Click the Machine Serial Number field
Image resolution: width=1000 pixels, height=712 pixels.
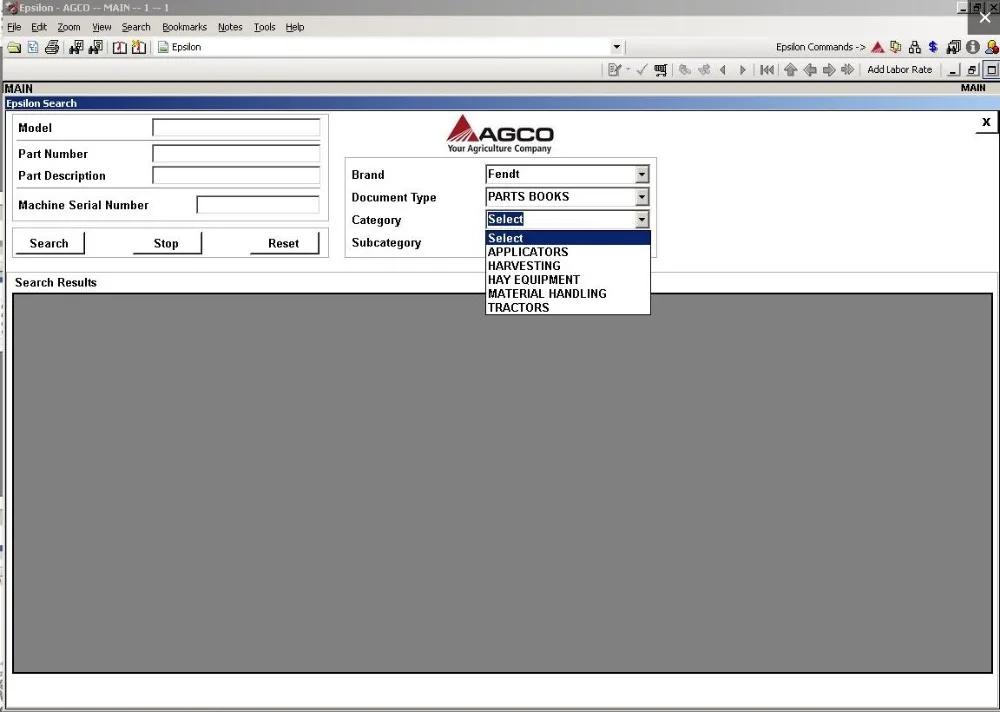(258, 205)
